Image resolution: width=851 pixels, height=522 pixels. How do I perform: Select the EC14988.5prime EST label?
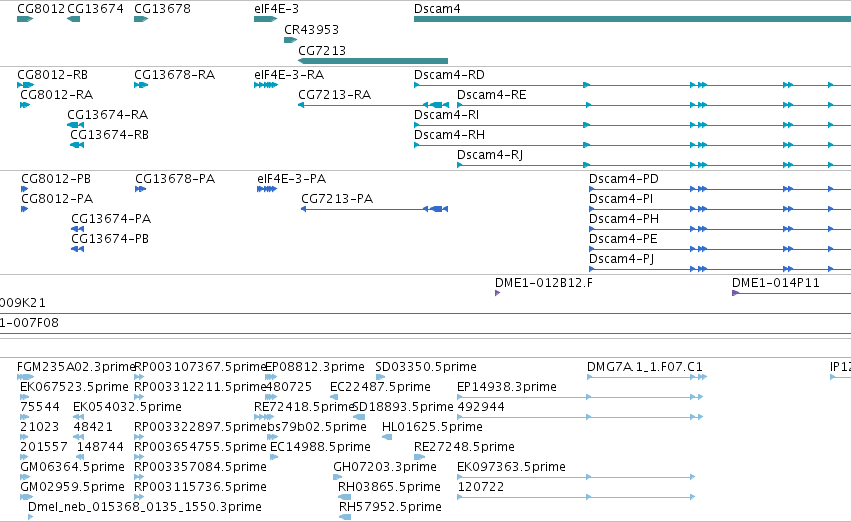pos(321,447)
